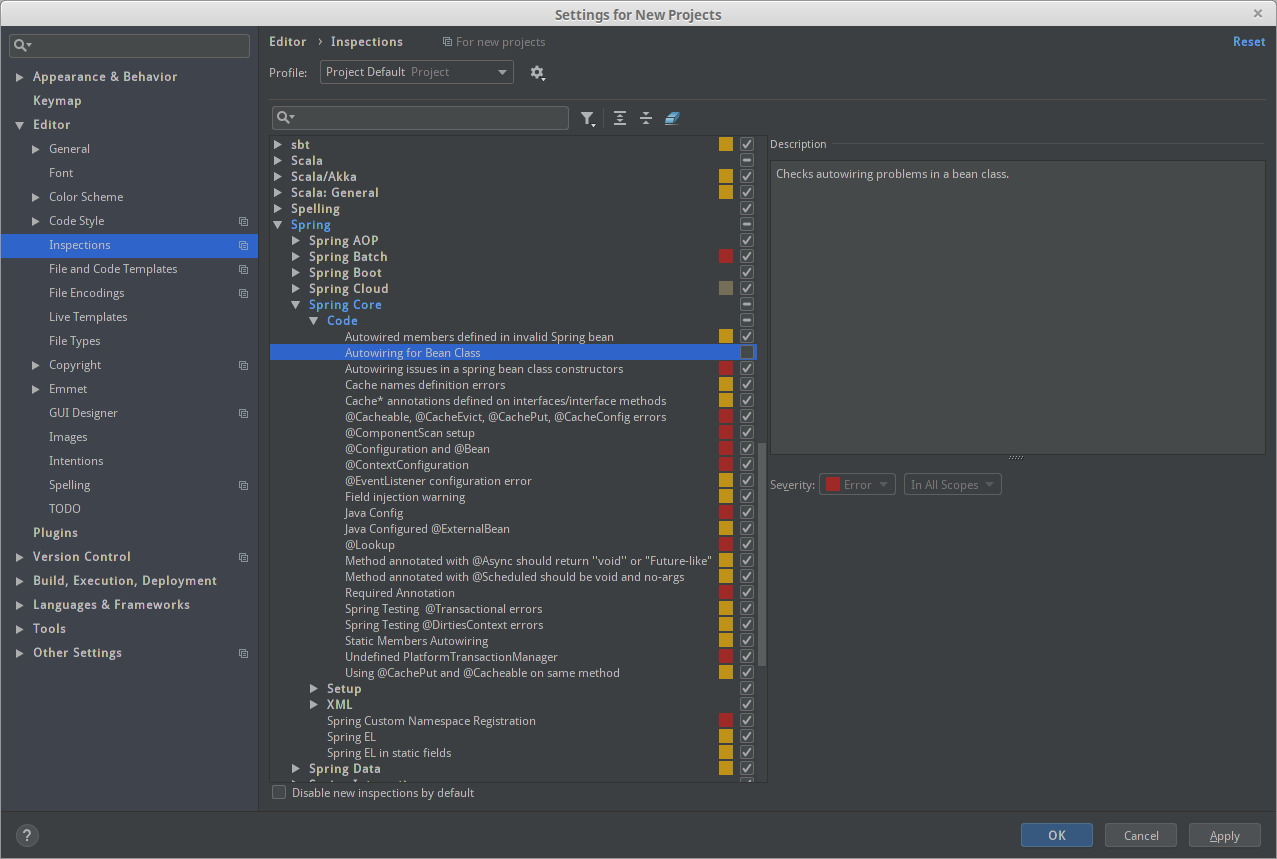The image size is (1277, 859).
Task: Click yellow severity swatch for Spring EL
Action: click(x=726, y=736)
